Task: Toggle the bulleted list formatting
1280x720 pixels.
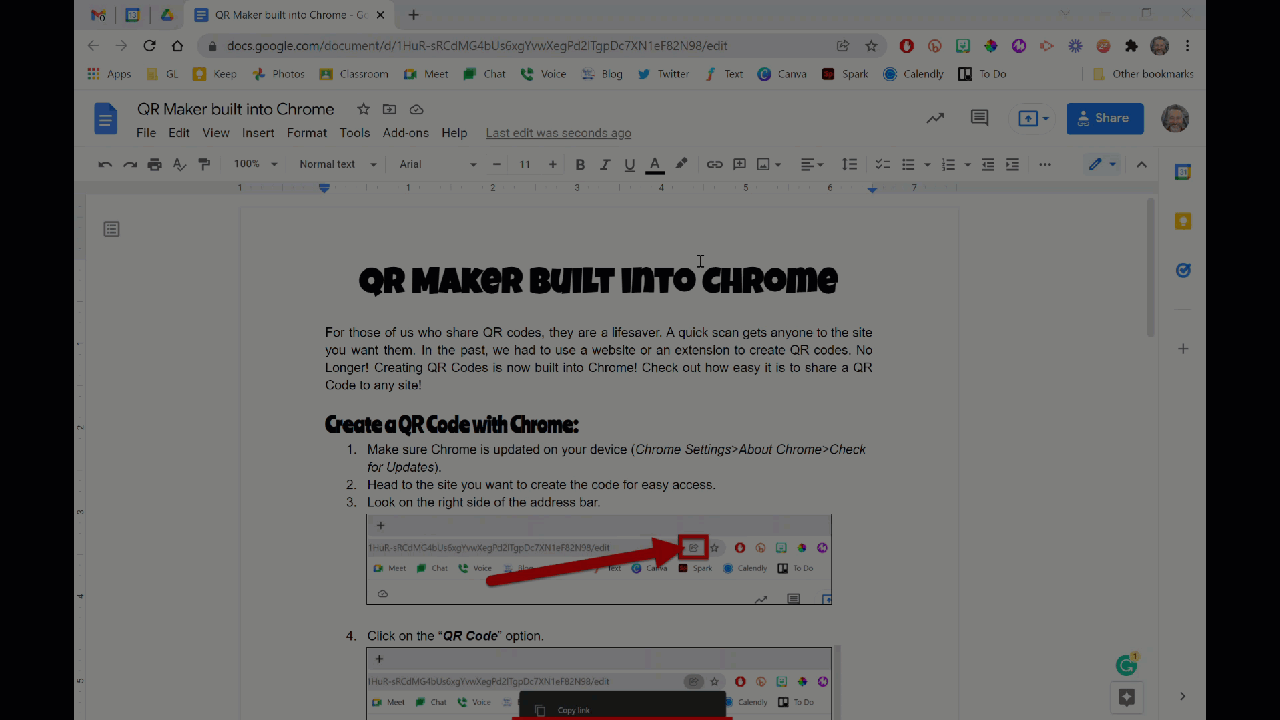Action: tap(908, 164)
